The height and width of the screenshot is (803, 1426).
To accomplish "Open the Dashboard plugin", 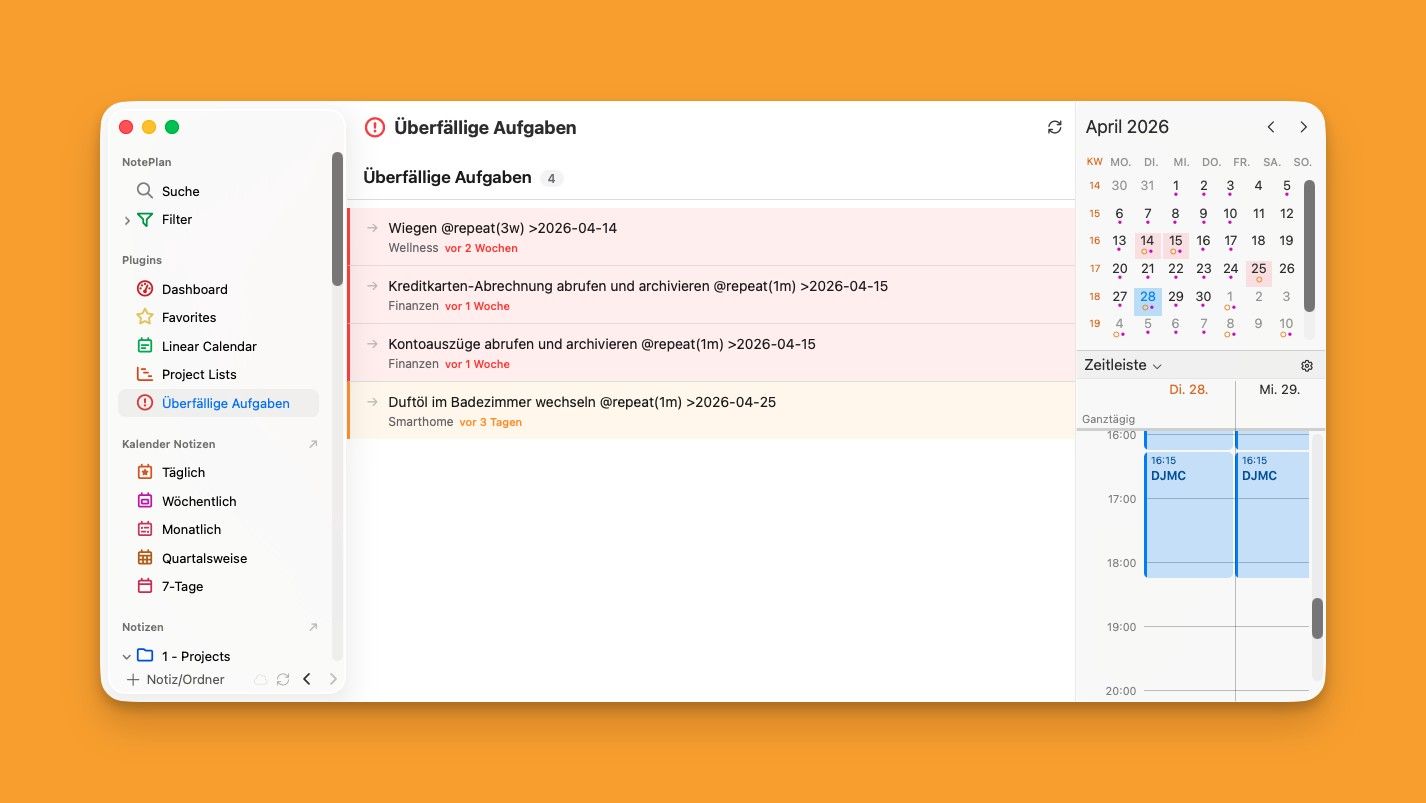I will pos(194,289).
